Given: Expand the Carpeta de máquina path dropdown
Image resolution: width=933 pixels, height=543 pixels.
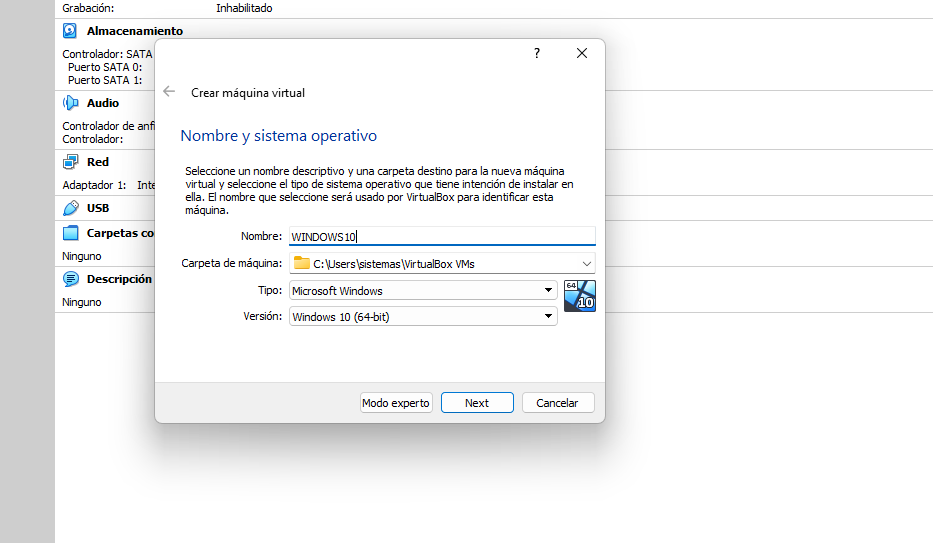Looking at the screenshot, I should pyautogui.click(x=585, y=264).
